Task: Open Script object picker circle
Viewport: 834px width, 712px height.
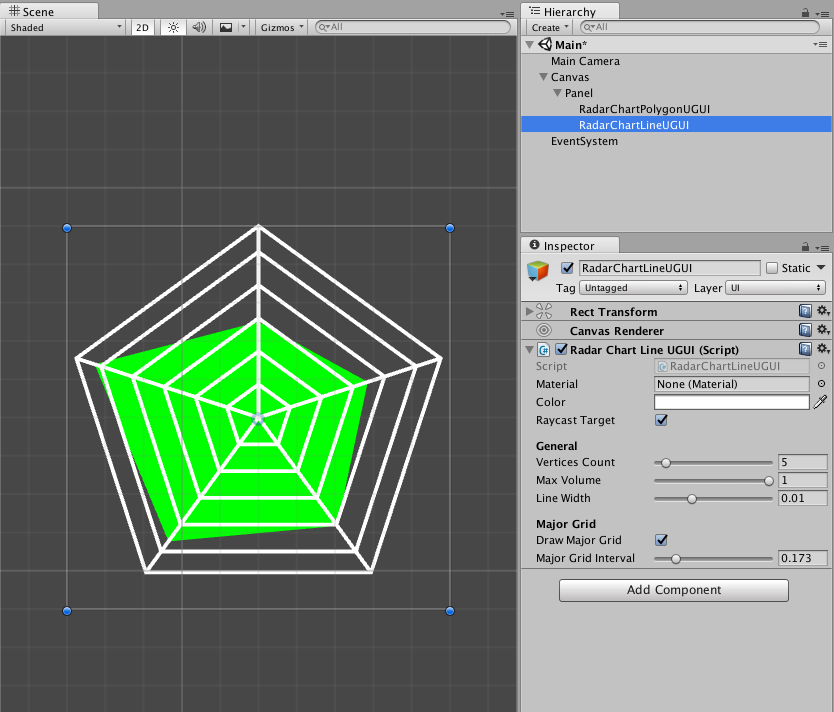Action: tap(821, 366)
